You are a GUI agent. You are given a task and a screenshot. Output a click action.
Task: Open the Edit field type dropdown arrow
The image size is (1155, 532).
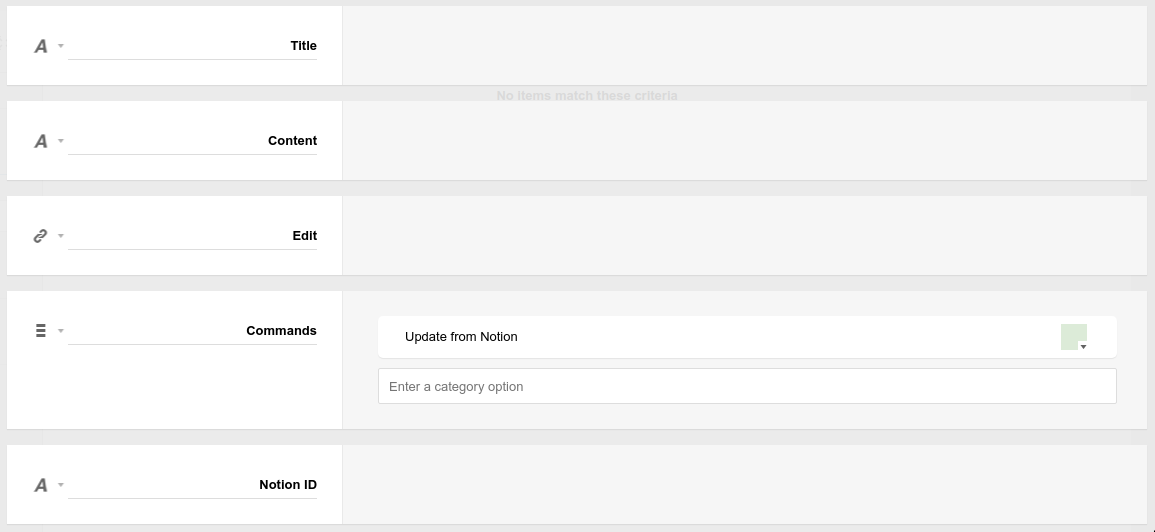[x=61, y=236]
